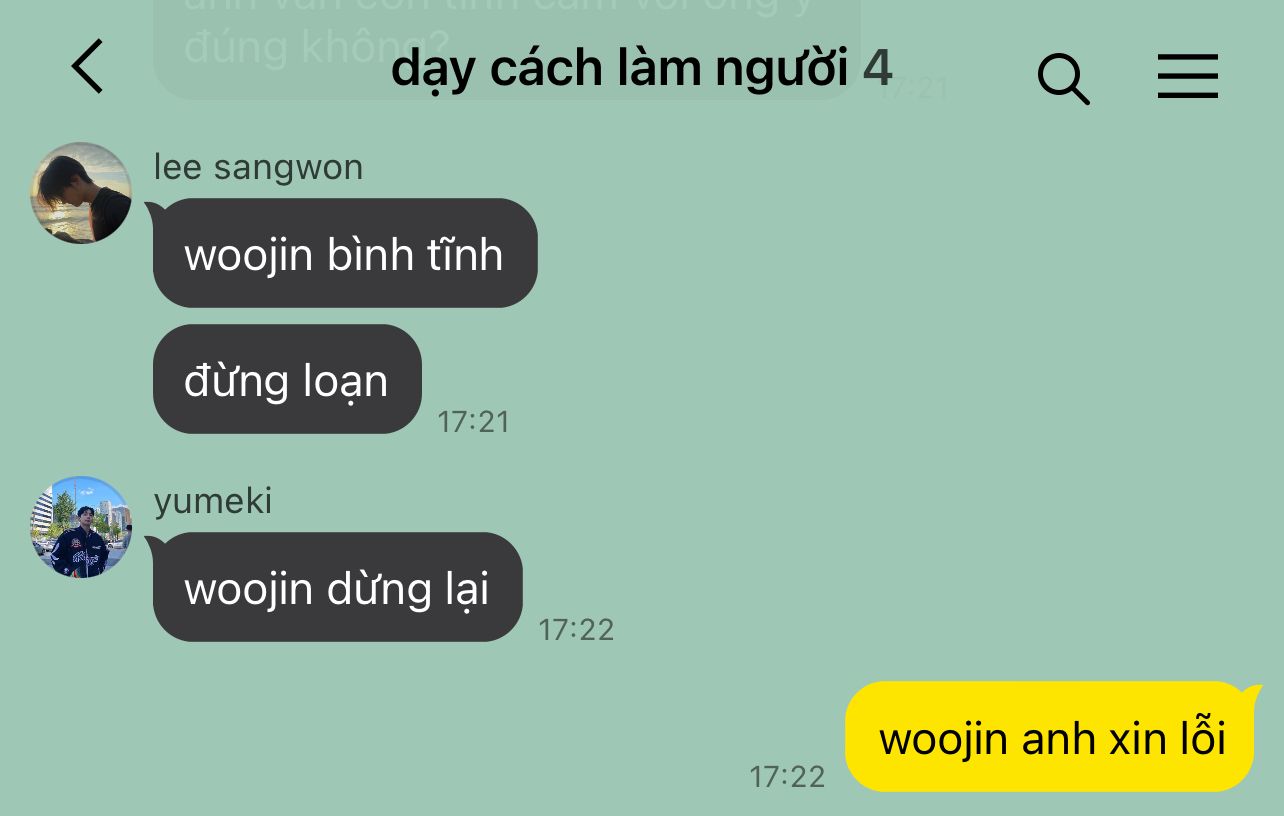Select the yellow "woojin anh xin lỗi" bubble
The height and width of the screenshot is (816, 1284).
point(1050,737)
